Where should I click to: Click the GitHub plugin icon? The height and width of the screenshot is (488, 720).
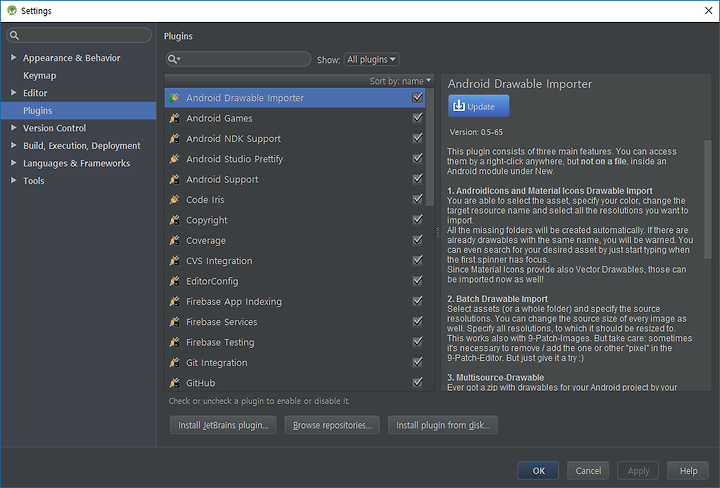point(174,382)
